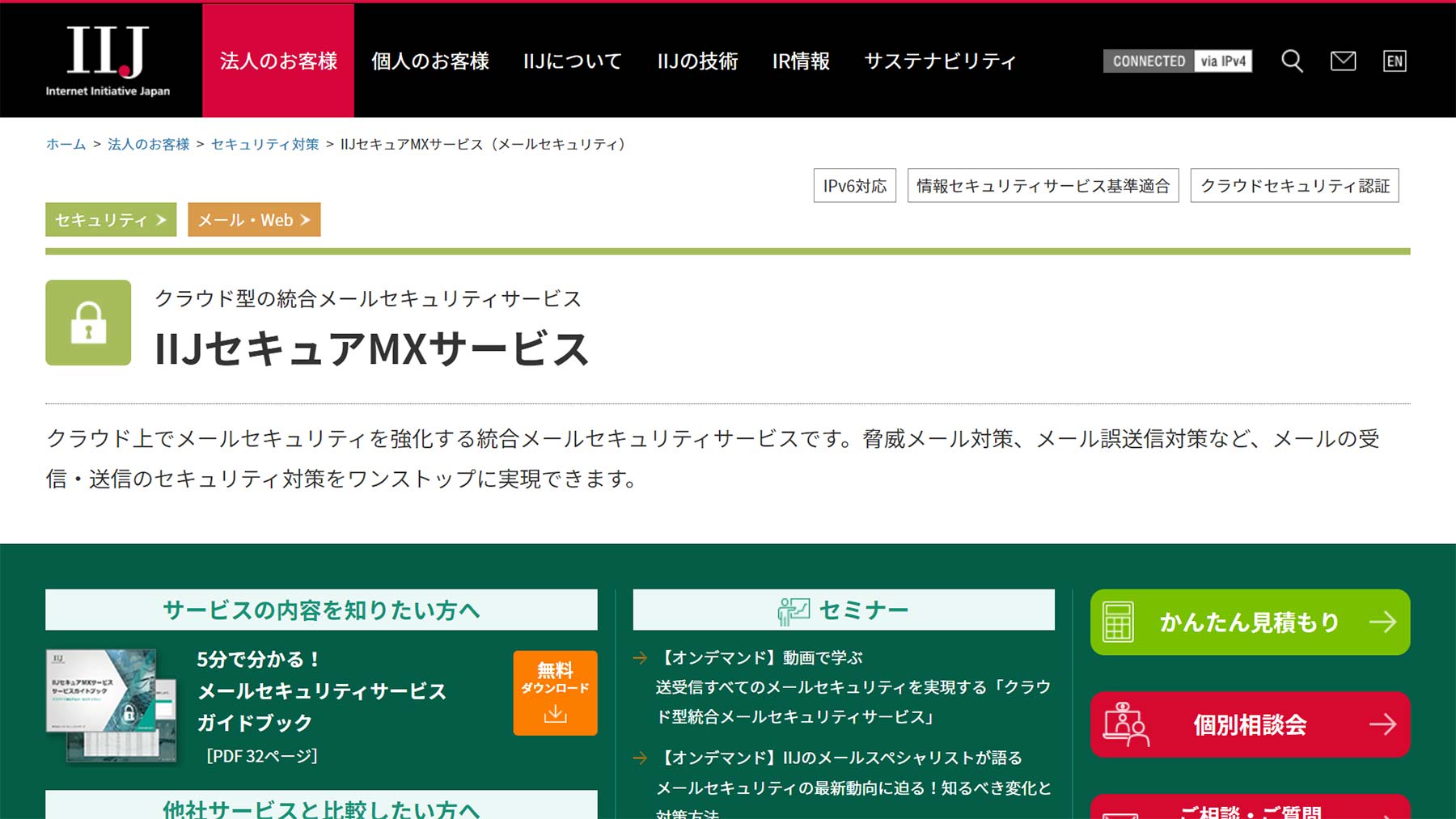Click the IPv6対応 badge
Screen dimensions: 1456x819
click(855, 185)
